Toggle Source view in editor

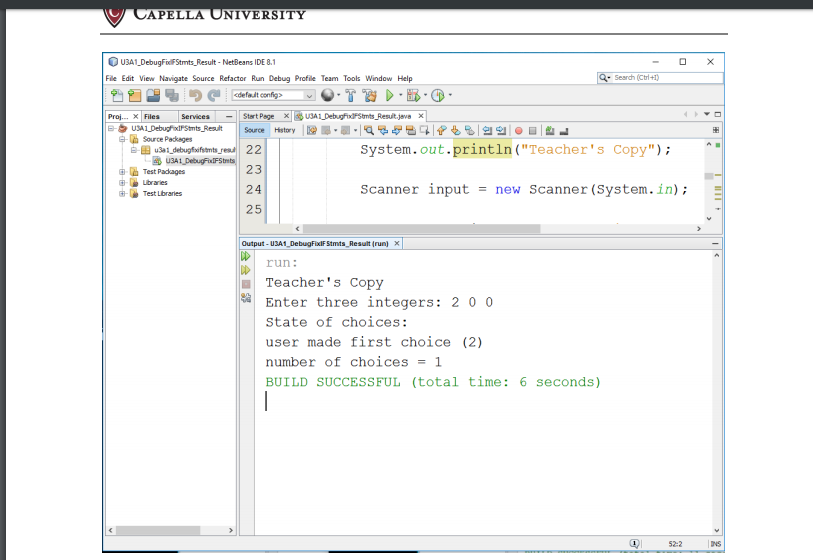(x=254, y=130)
